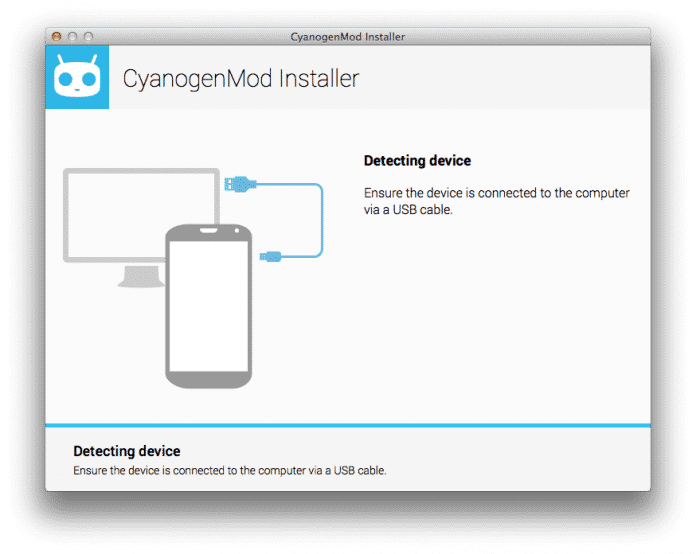696x554 pixels.
Task: Click the monitor stand base
Action: coord(140,281)
